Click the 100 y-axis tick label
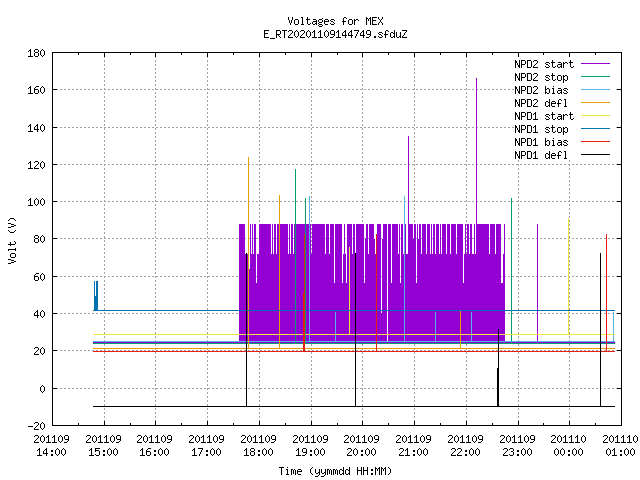This screenshot has width=640, height=480. pos(36,202)
